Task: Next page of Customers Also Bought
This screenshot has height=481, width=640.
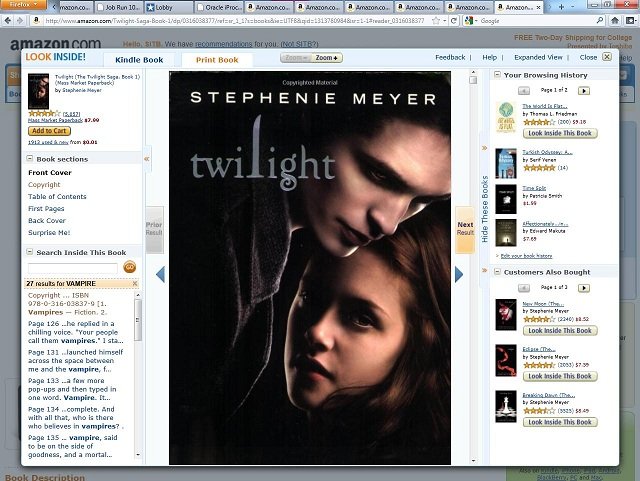Action: pyautogui.click(x=584, y=288)
